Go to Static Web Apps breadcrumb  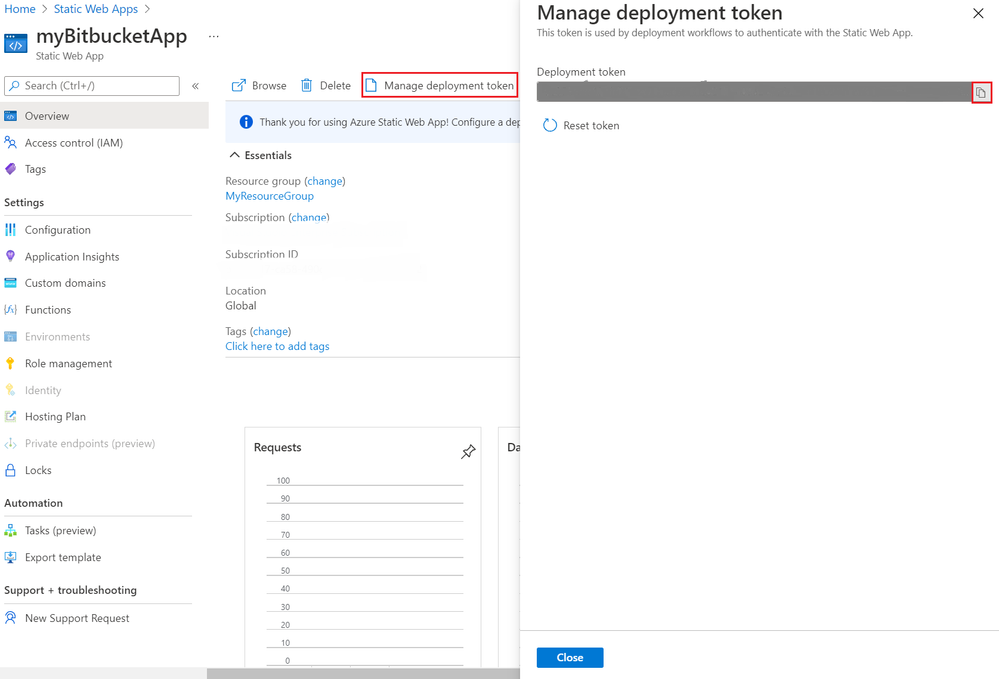point(96,9)
